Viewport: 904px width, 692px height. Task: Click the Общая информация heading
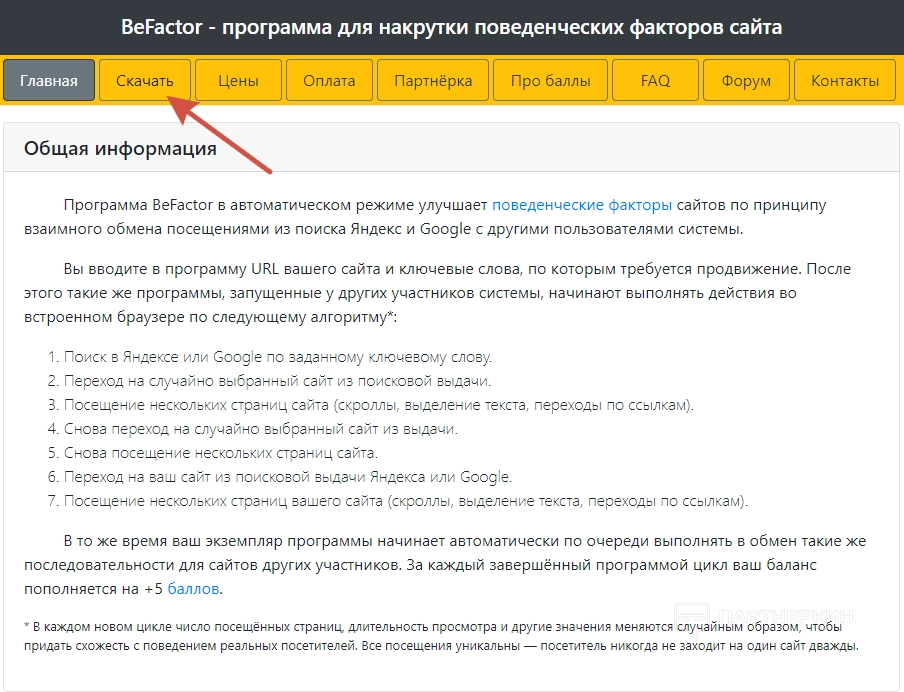click(x=120, y=148)
